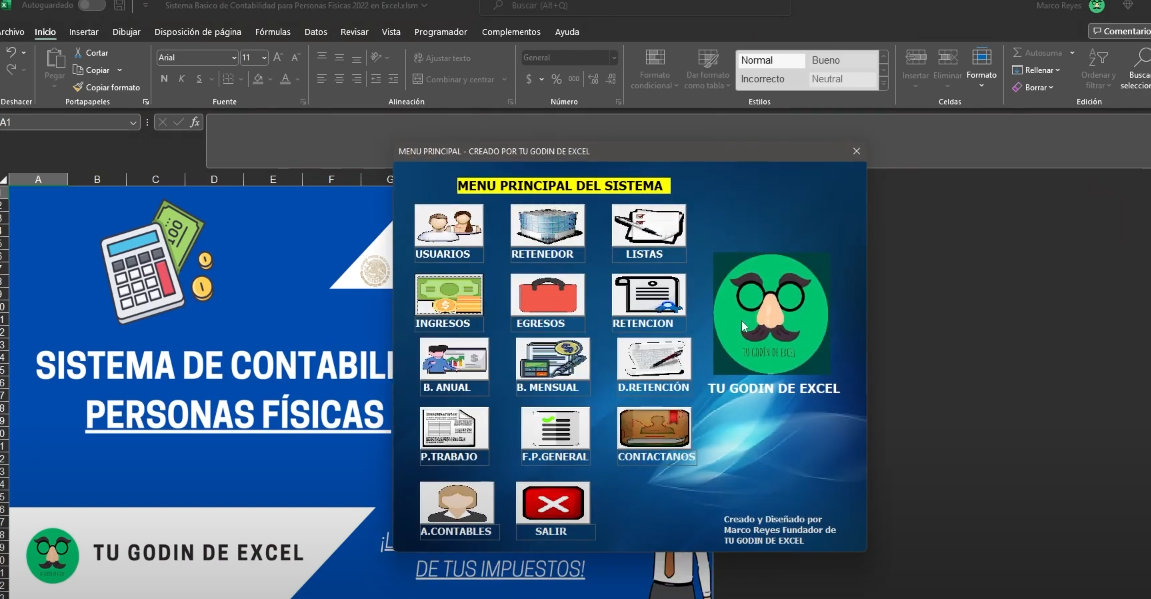Open the Borrar dropdown
The image size is (1151, 599).
pyautogui.click(x=1034, y=87)
